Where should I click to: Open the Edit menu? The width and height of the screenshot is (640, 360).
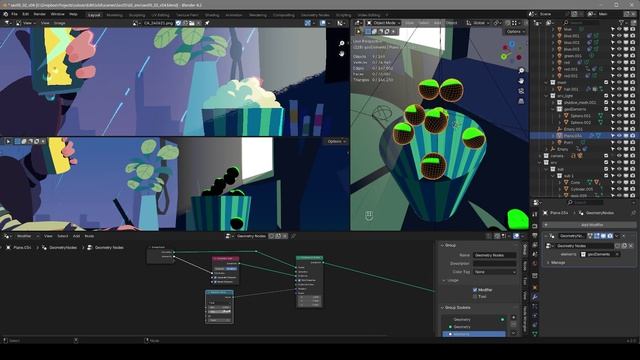(x=26, y=14)
